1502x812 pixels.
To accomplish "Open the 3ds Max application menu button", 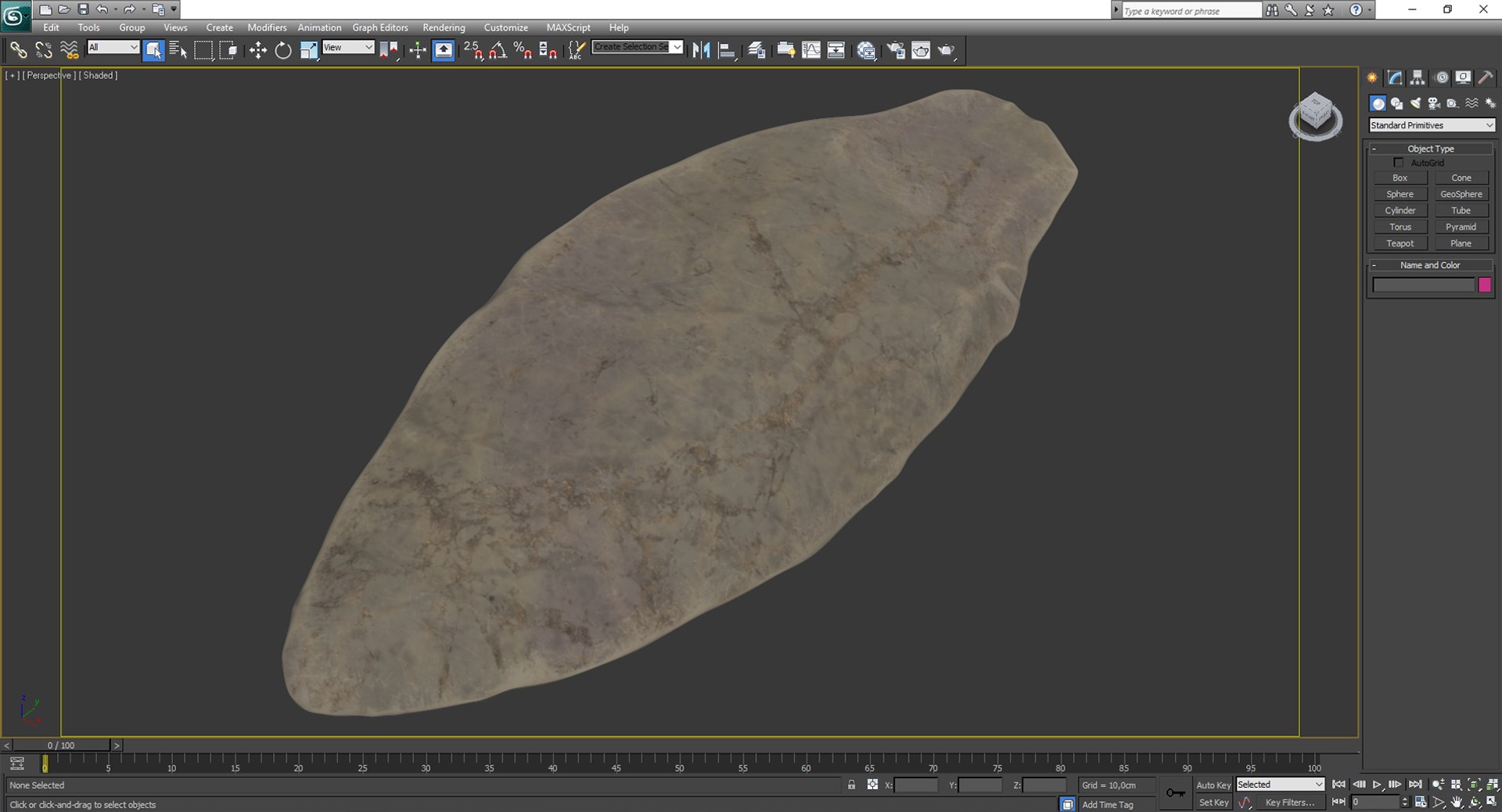I will click(15, 15).
